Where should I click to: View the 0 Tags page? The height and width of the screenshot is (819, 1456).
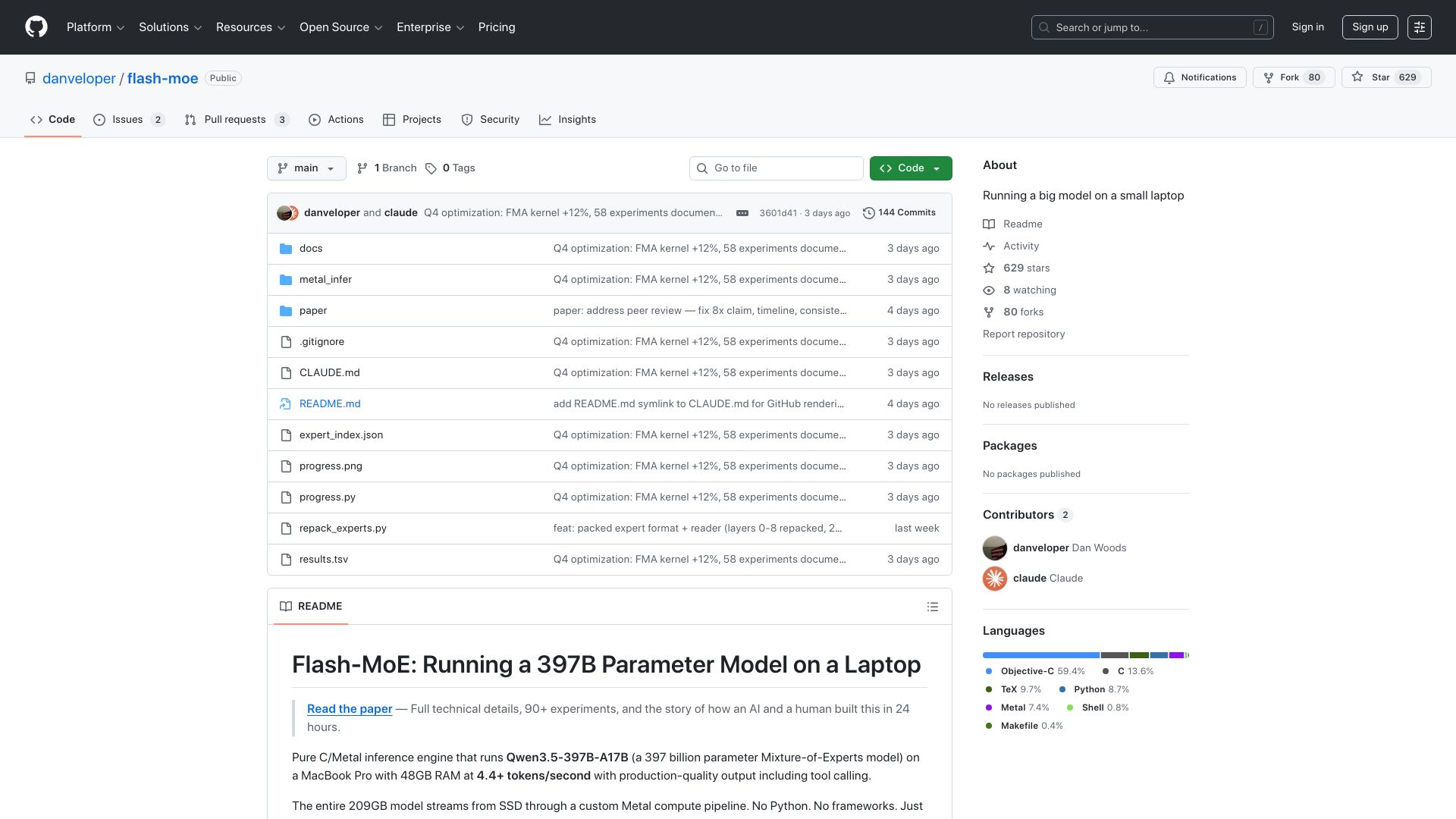pyautogui.click(x=450, y=168)
